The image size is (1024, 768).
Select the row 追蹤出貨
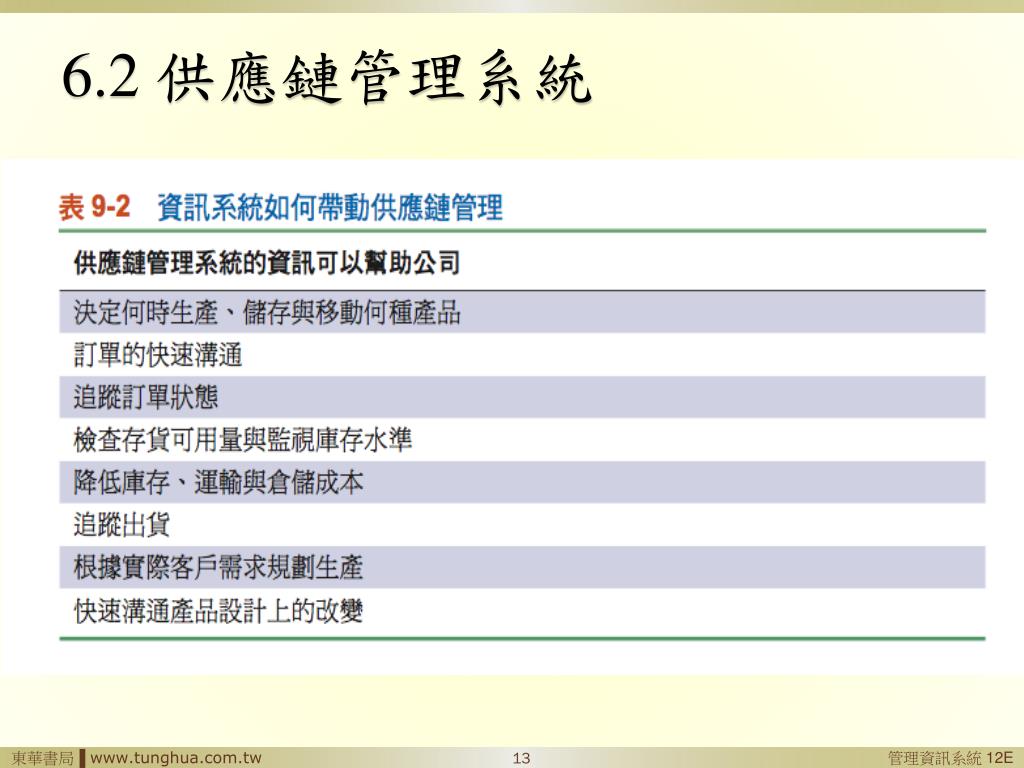click(522, 524)
